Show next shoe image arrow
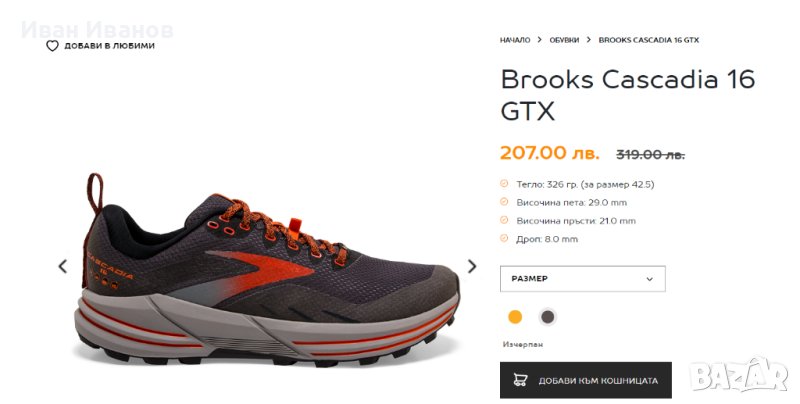 (x=472, y=266)
